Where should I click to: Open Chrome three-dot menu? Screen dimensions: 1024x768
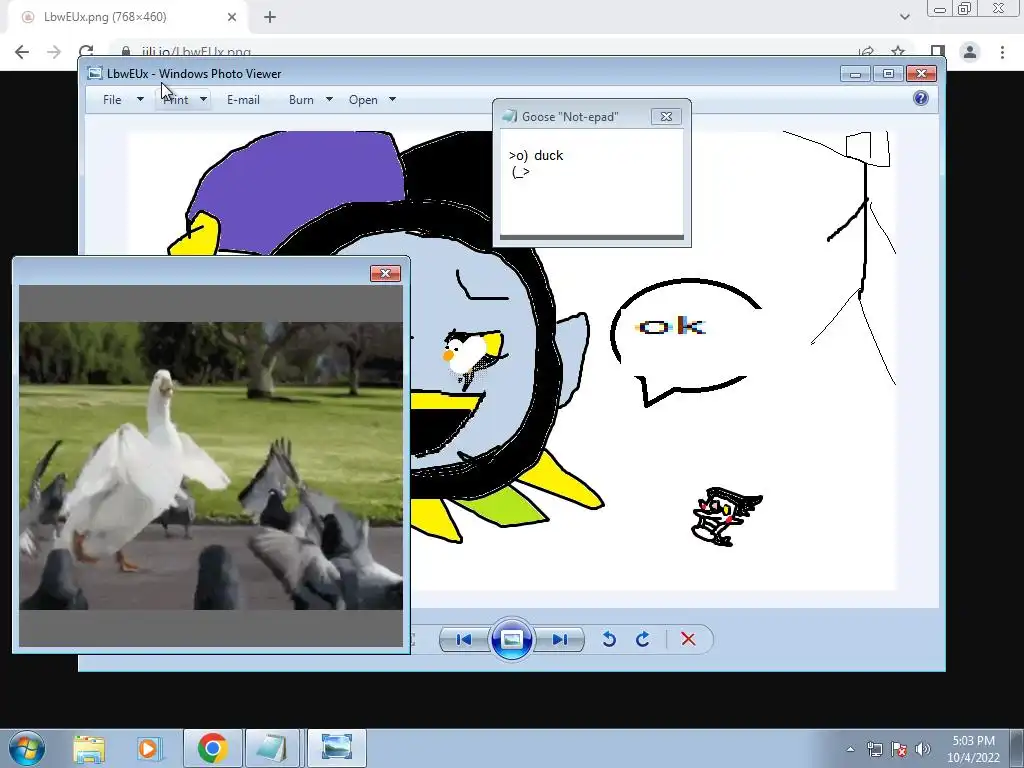[1002, 52]
